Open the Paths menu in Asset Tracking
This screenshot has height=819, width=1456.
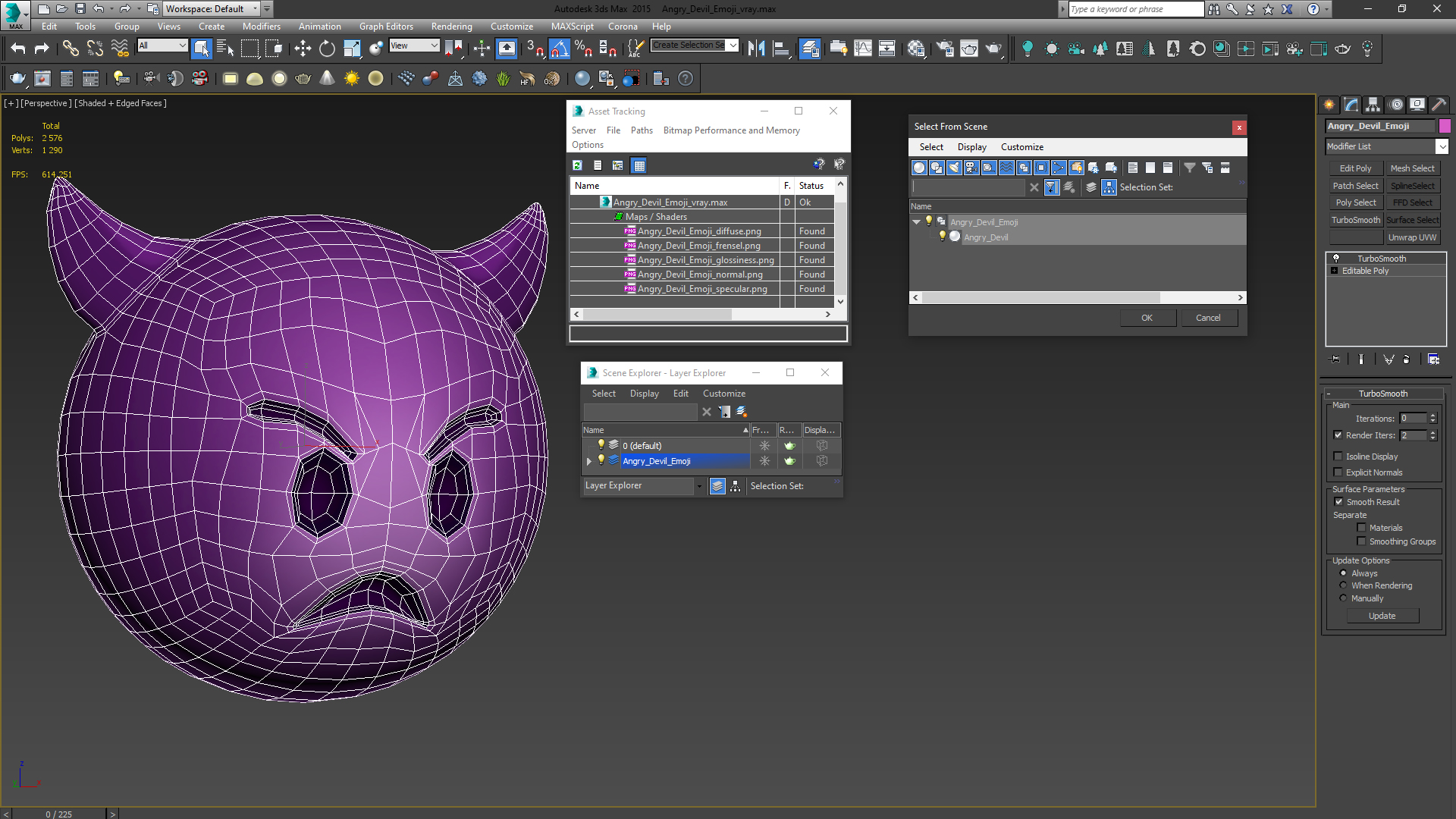point(641,130)
